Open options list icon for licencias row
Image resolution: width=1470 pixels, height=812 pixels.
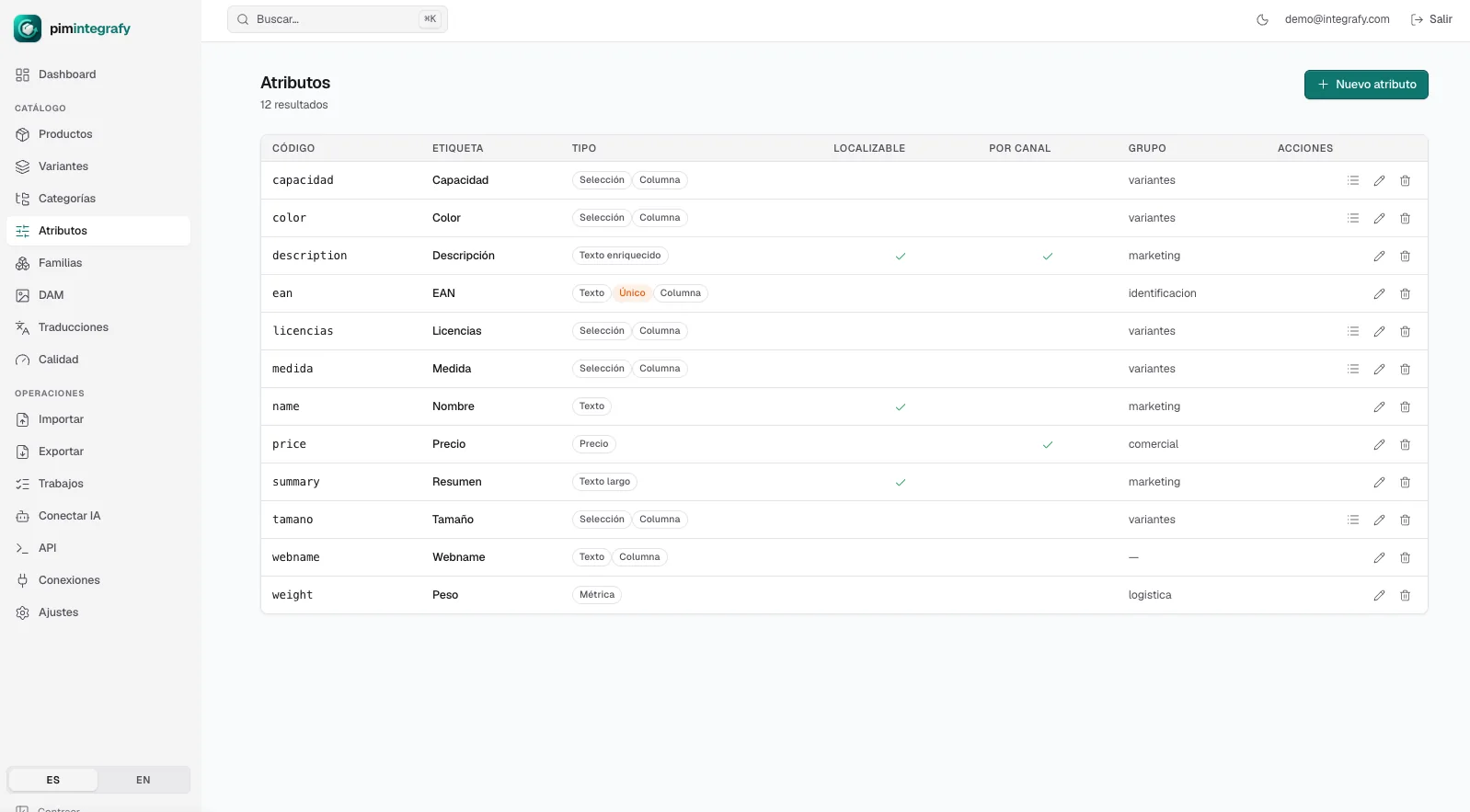[x=1353, y=332]
